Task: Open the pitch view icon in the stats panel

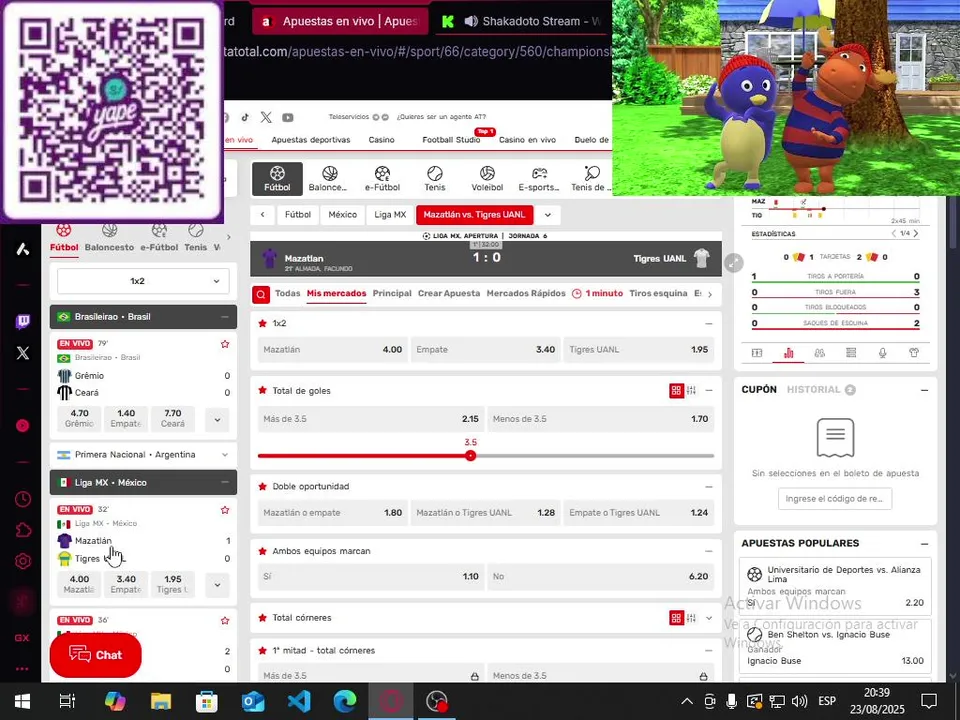Action: (x=757, y=353)
